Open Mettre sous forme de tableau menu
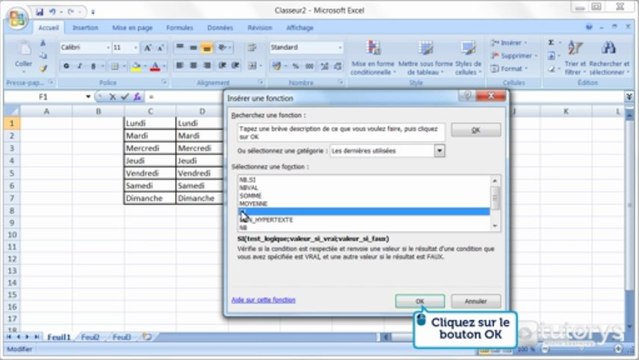 [x=425, y=57]
